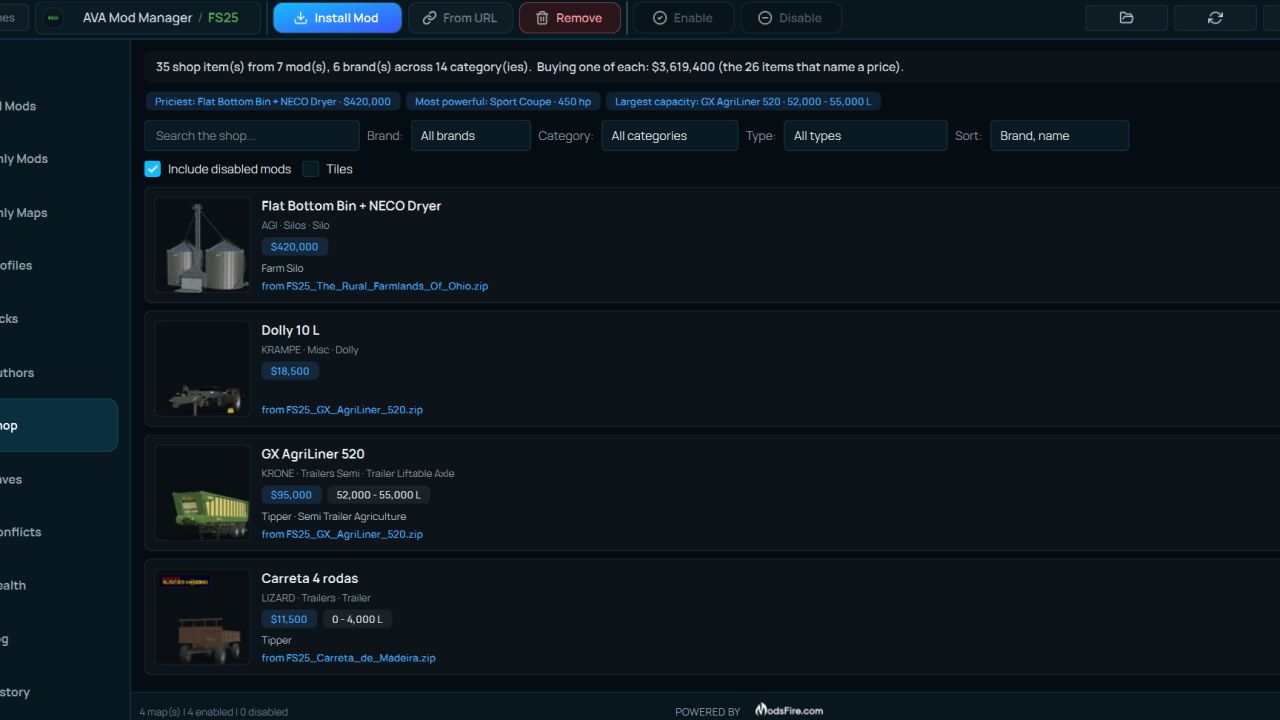
Task: Click the KRONE Trailers Semi subtitle text
Action: (358, 474)
